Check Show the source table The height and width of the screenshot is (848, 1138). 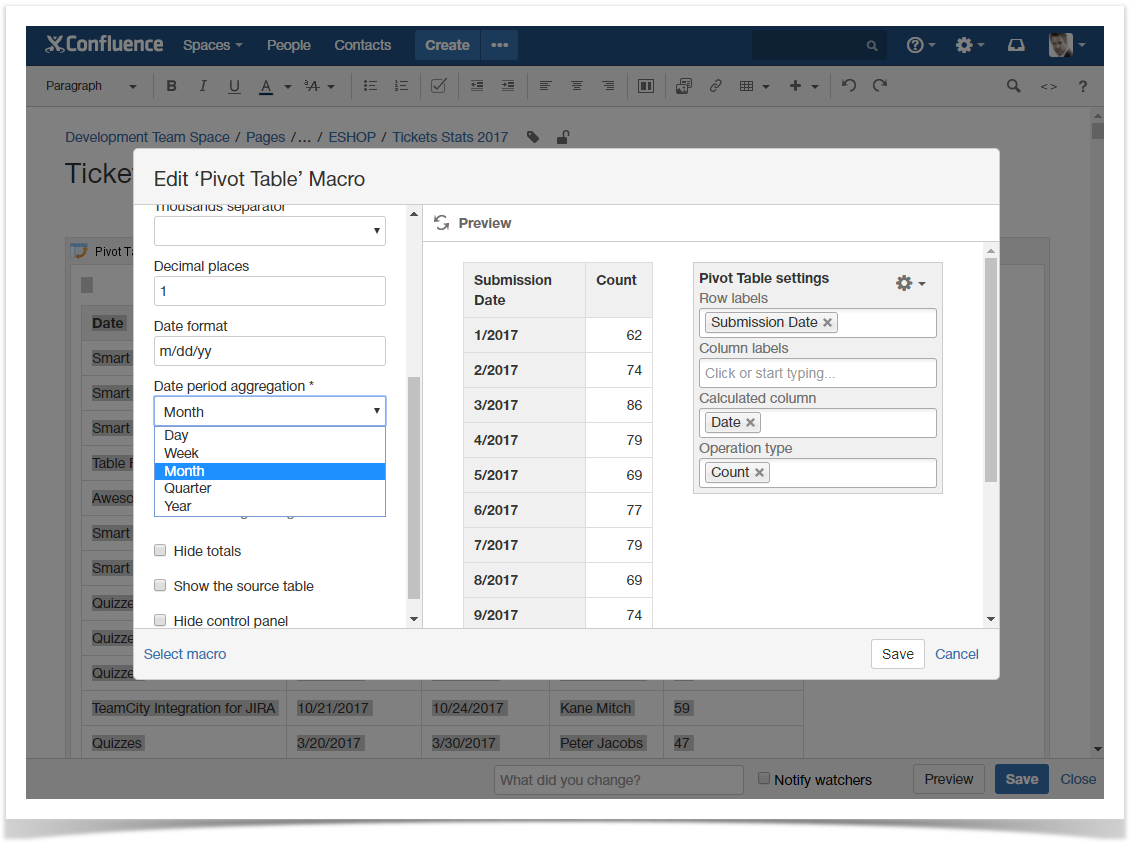click(x=160, y=585)
